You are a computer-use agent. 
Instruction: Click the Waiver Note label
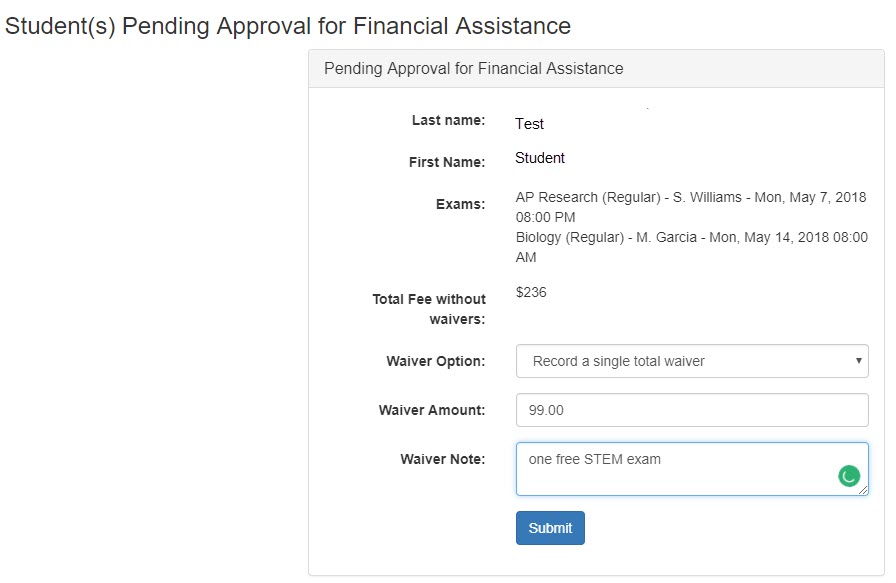point(442,459)
